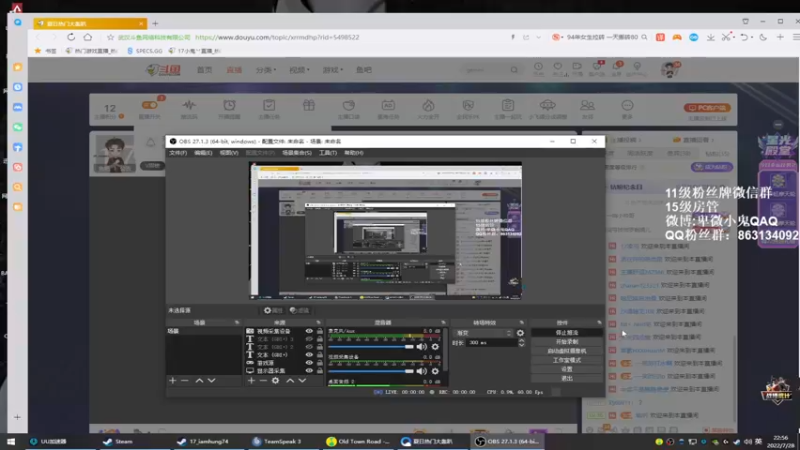Image resolution: width=800 pixels, height=450 pixels.
Task: Bookmark page with star icon in address bar
Action: (x=110, y=37)
